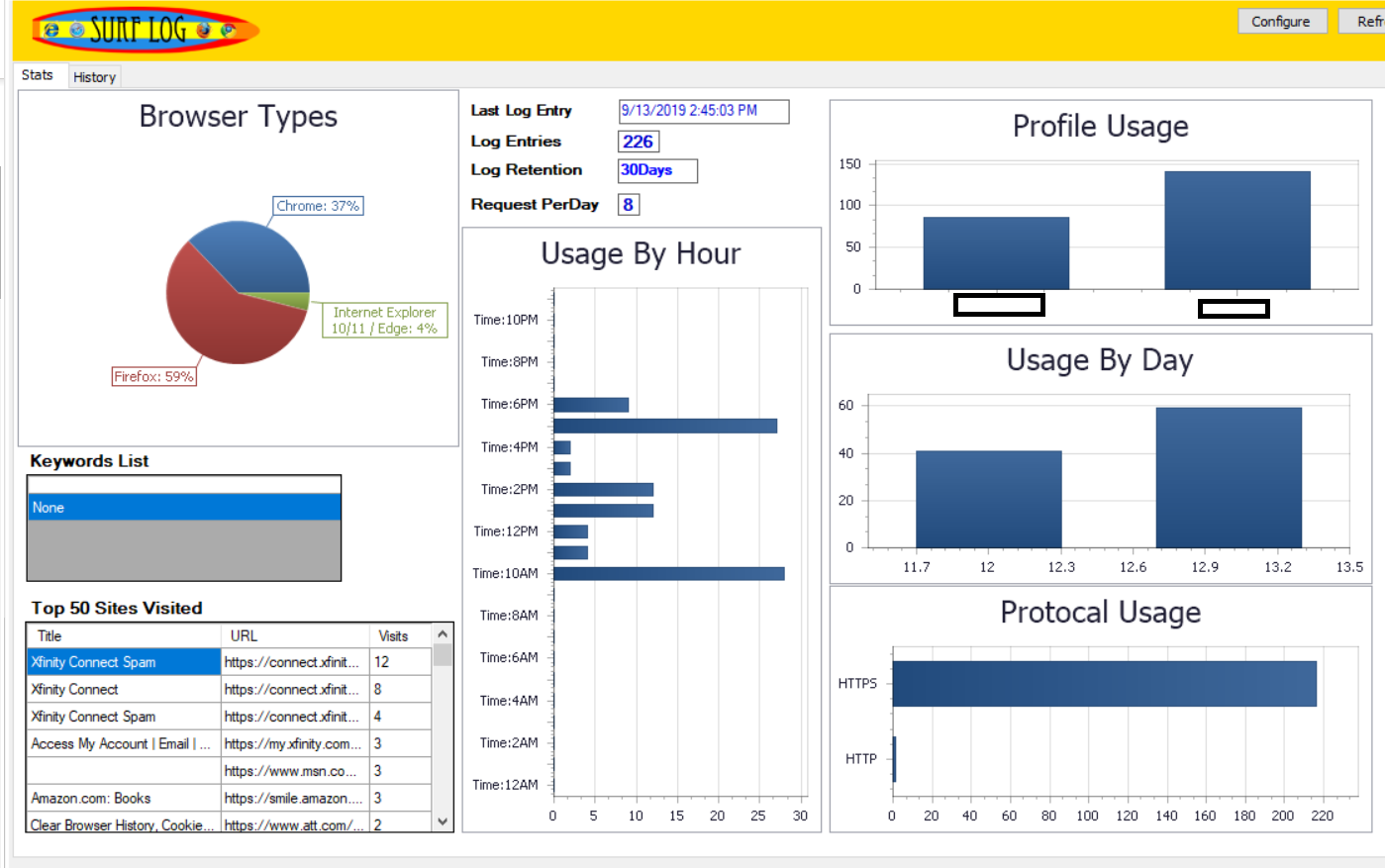Viewport: 1385px width, 868px height.
Task: Click the shorter bar in Profile Usage chart
Action: pyautogui.click(x=996, y=253)
